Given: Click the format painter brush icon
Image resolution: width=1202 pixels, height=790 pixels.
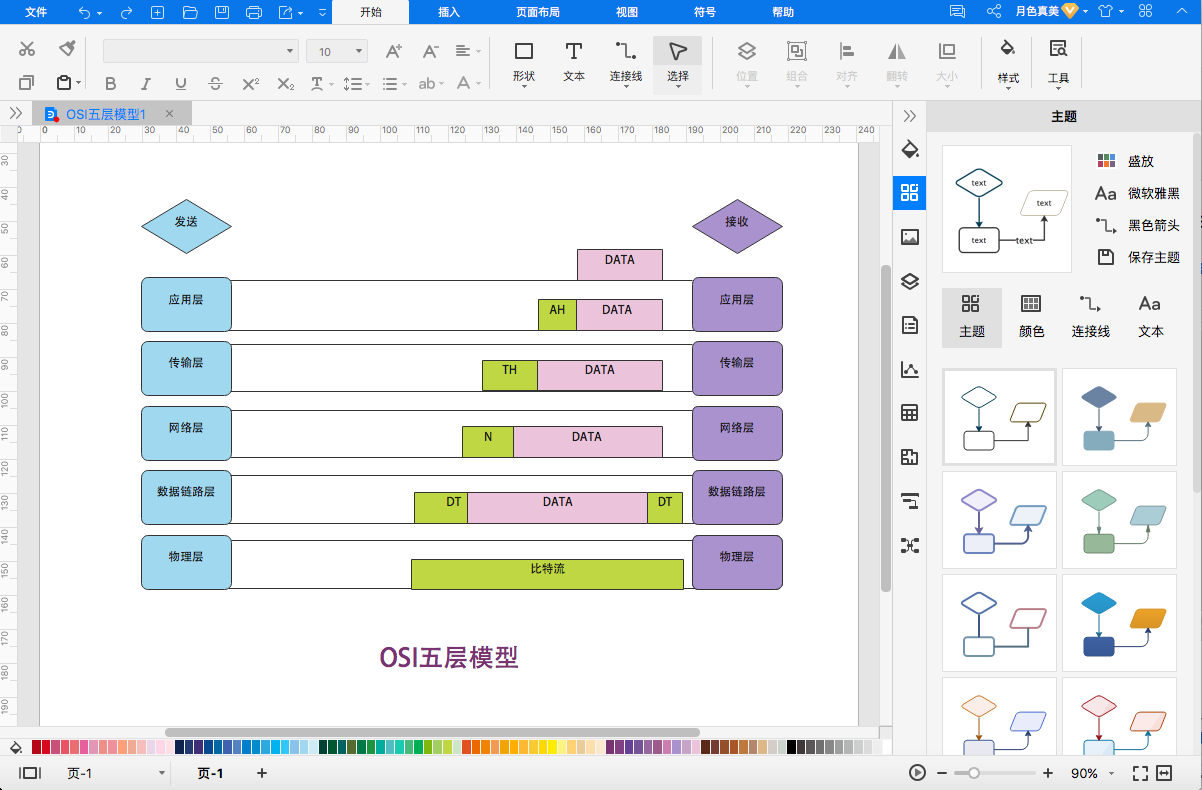Looking at the screenshot, I should click(x=67, y=49).
